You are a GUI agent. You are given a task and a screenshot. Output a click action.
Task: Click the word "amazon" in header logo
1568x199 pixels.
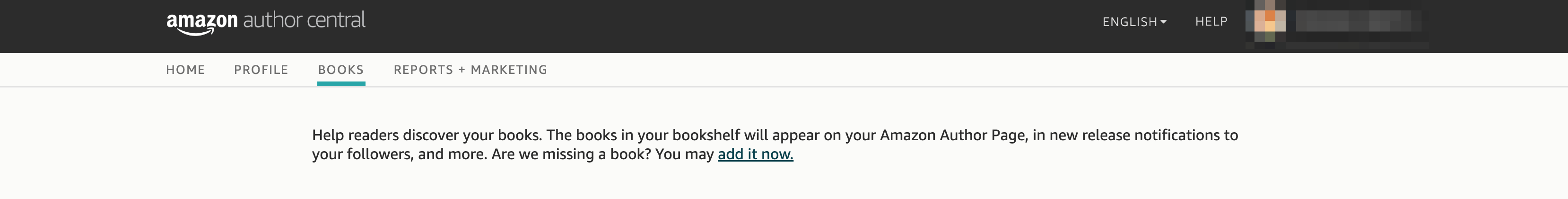coord(202,20)
